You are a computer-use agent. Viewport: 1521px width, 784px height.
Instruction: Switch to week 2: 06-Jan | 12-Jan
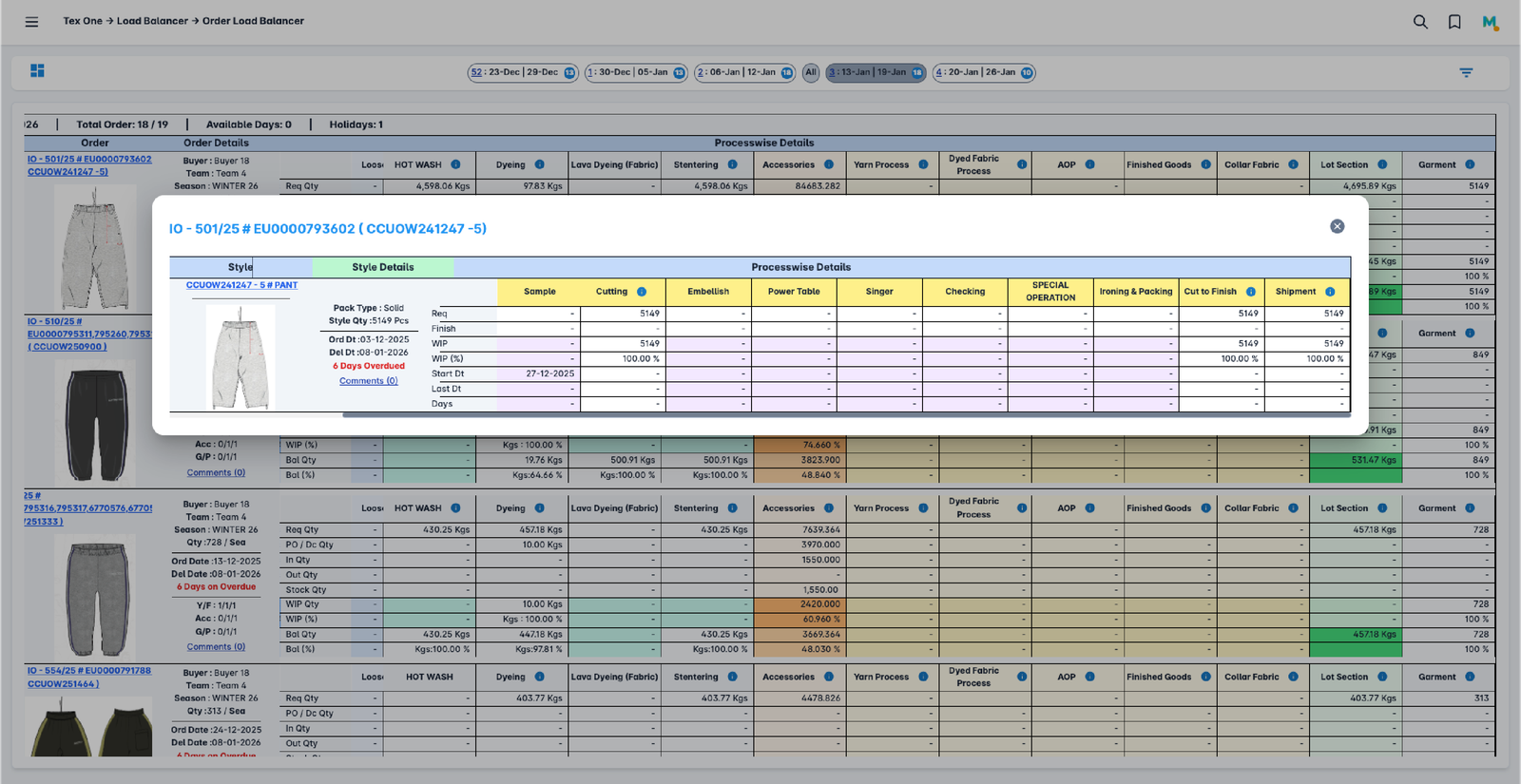743,72
